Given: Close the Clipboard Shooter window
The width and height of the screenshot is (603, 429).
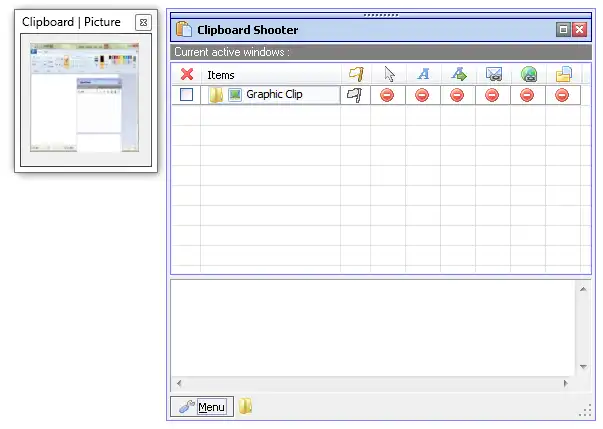Looking at the screenshot, I should click(x=580, y=30).
